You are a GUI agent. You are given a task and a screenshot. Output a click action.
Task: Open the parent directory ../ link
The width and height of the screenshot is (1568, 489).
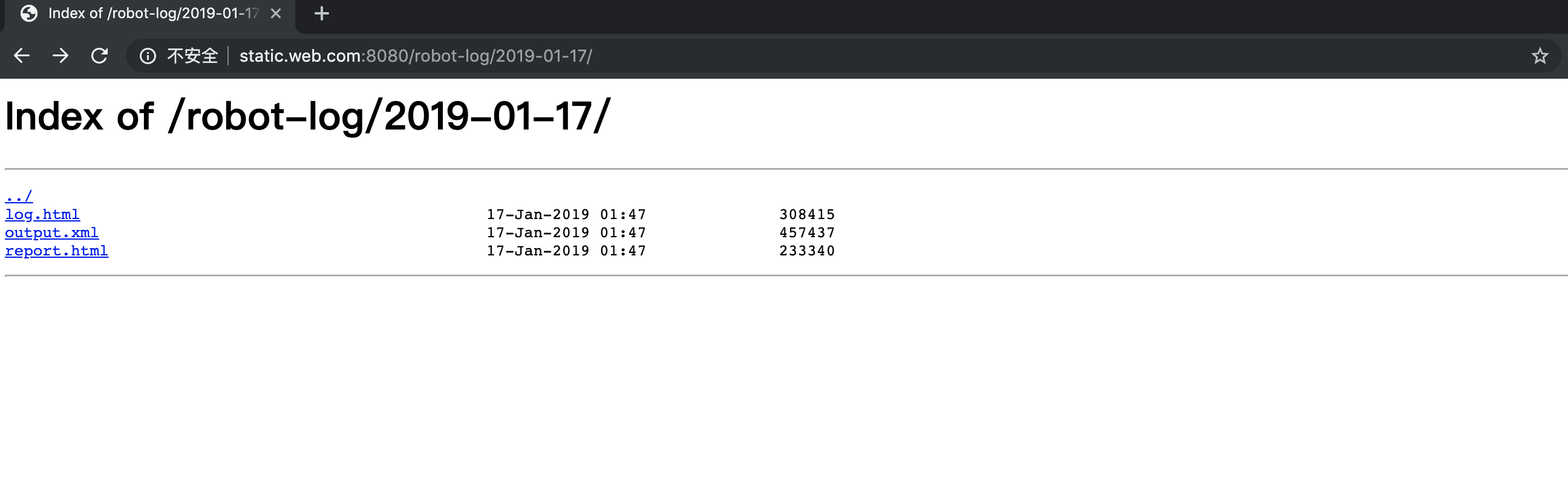[x=19, y=196]
